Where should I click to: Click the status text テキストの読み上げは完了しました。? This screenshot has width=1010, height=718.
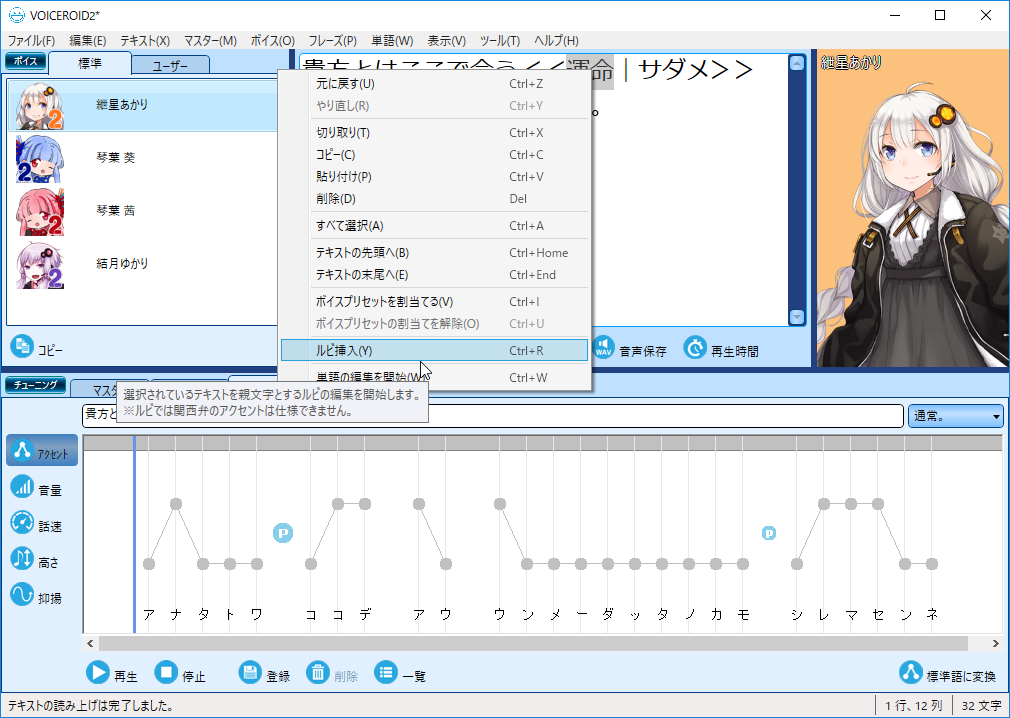(x=90, y=706)
